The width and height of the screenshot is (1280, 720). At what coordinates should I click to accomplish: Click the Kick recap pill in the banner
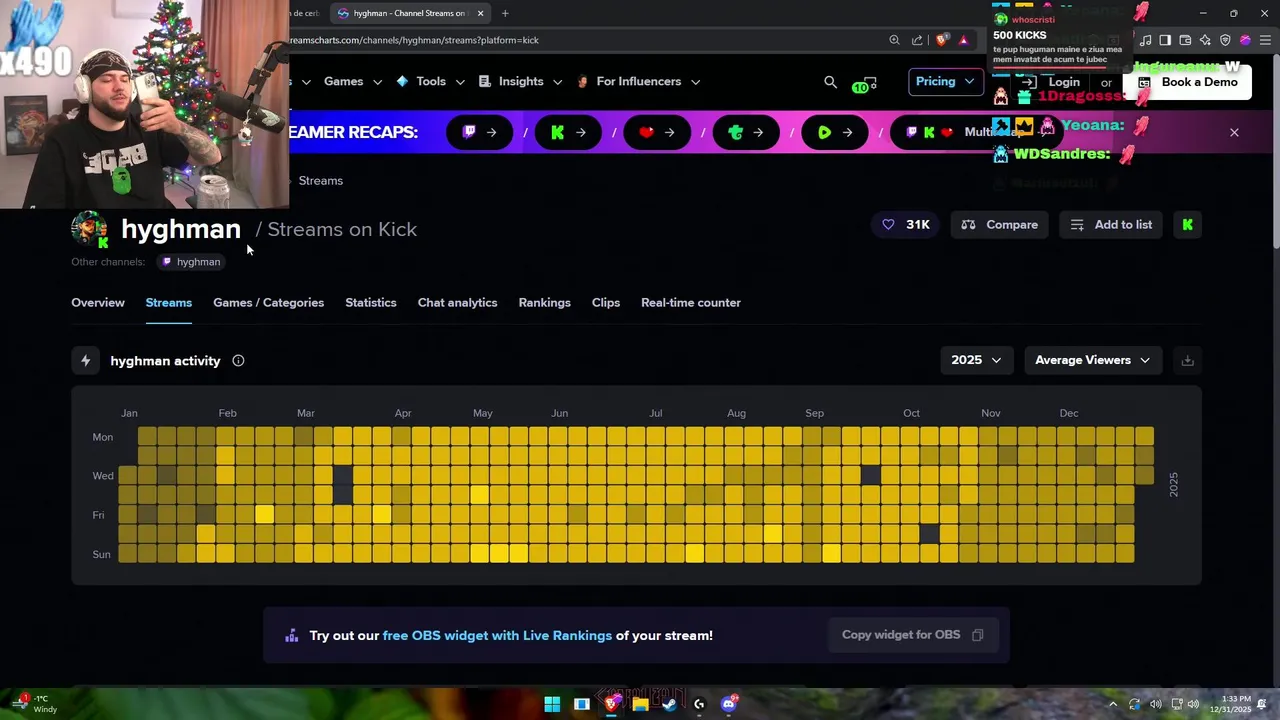click(x=568, y=132)
